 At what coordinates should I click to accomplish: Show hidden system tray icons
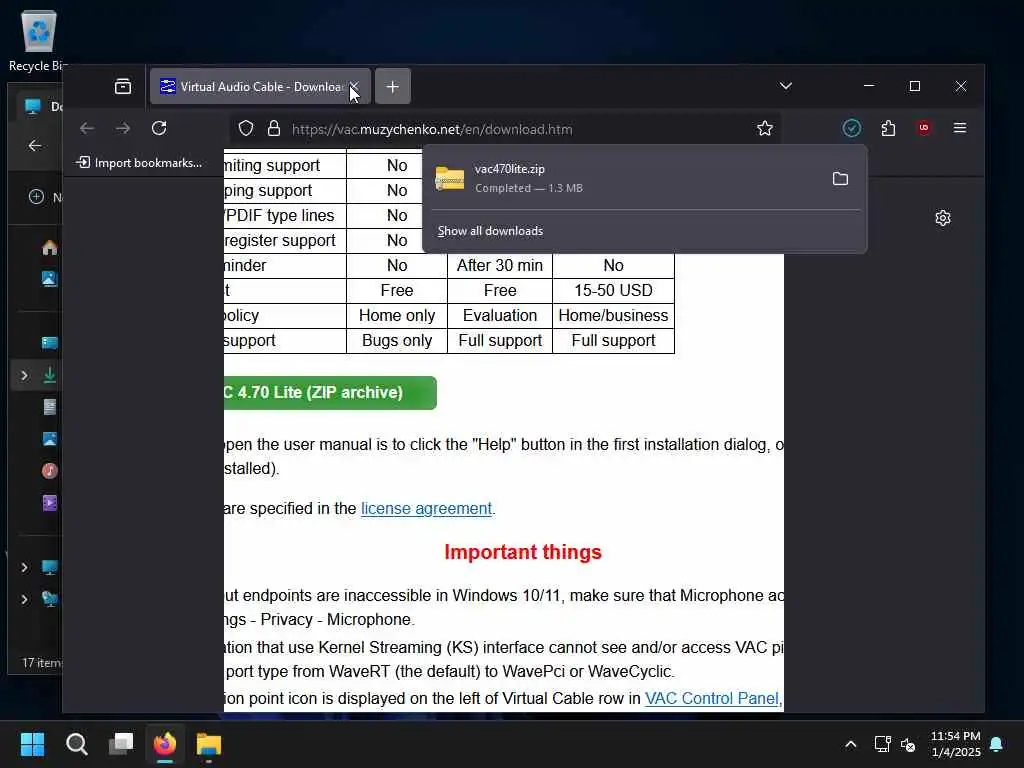pos(850,744)
